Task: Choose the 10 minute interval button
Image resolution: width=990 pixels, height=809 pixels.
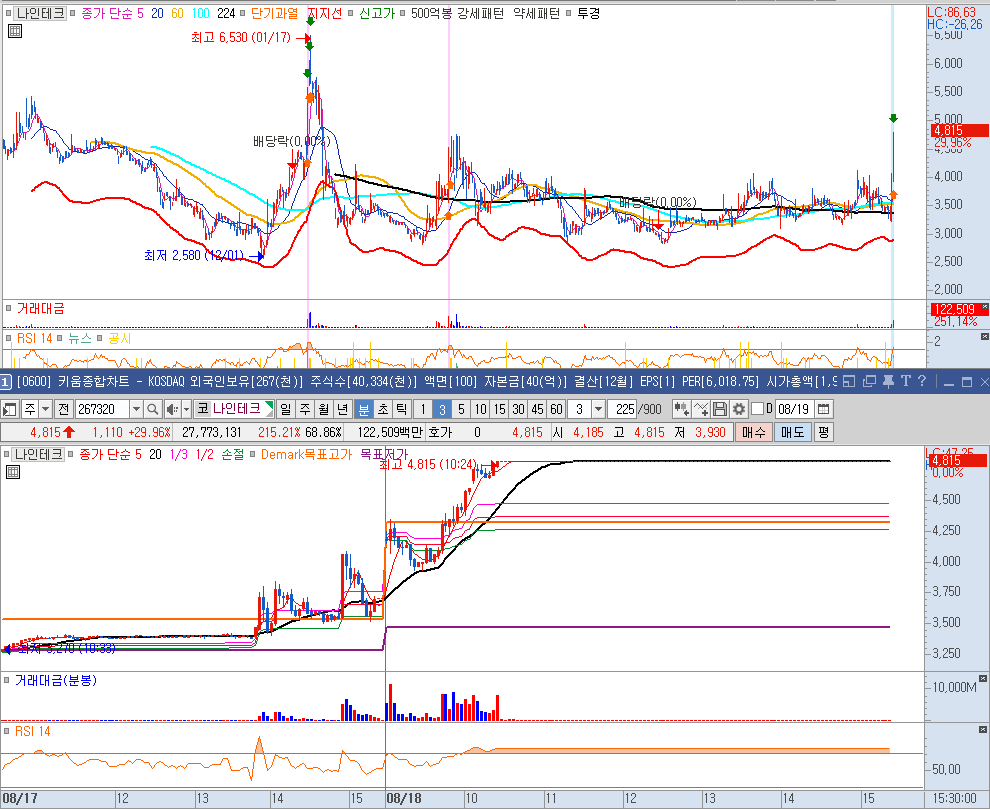Action: coord(480,409)
